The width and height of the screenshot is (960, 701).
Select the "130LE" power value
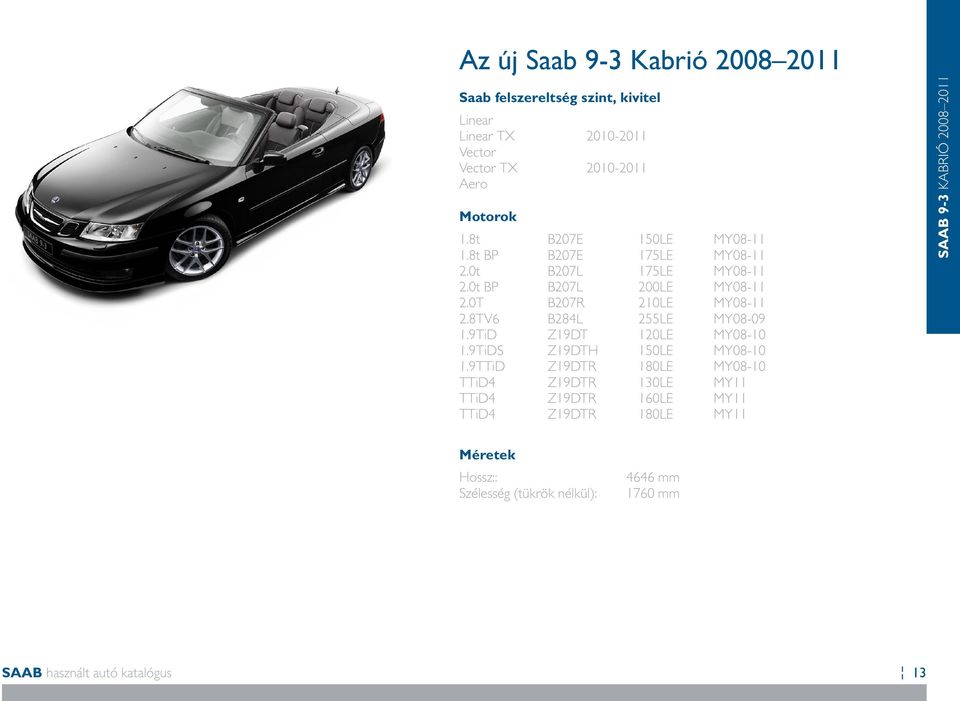click(x=655, y=382)
